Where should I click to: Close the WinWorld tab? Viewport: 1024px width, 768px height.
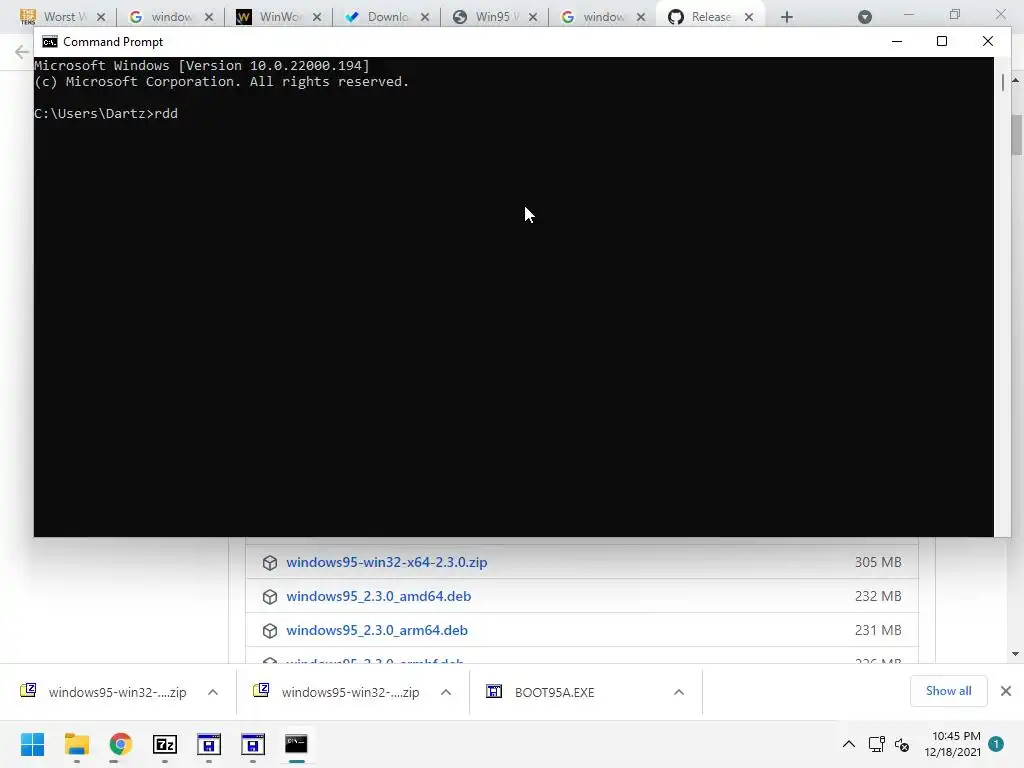click(x=317, y=18)
